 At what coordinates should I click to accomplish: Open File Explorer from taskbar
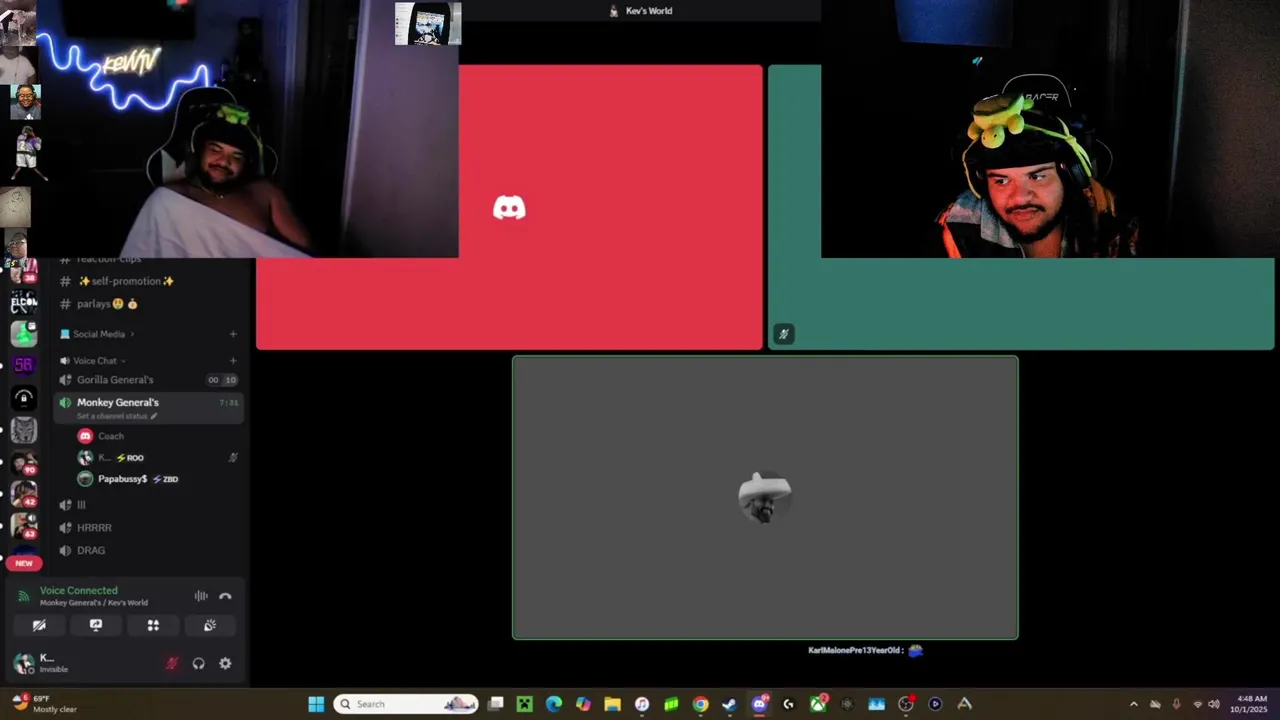[612, 704]
